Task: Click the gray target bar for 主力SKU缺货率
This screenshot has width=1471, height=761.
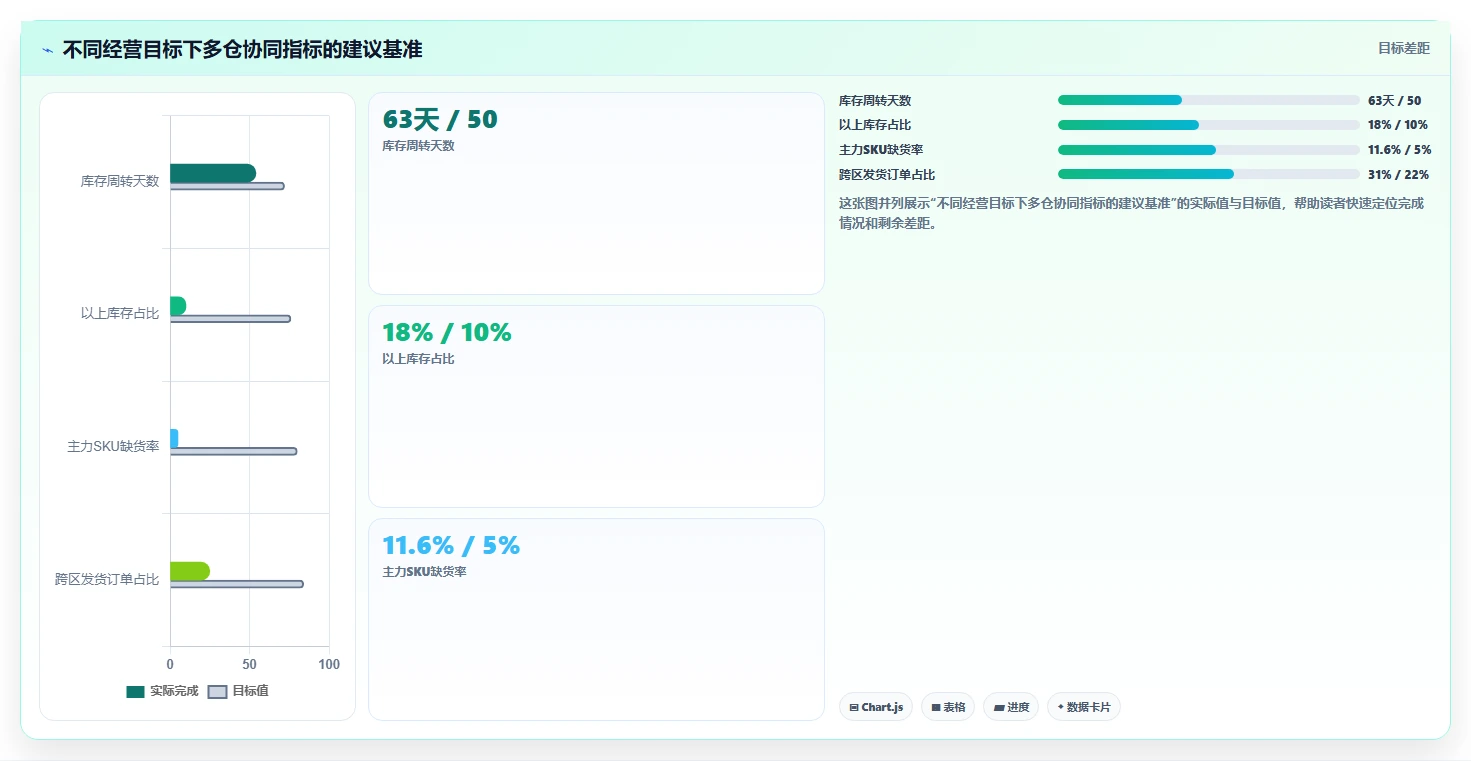Action: 233,451
